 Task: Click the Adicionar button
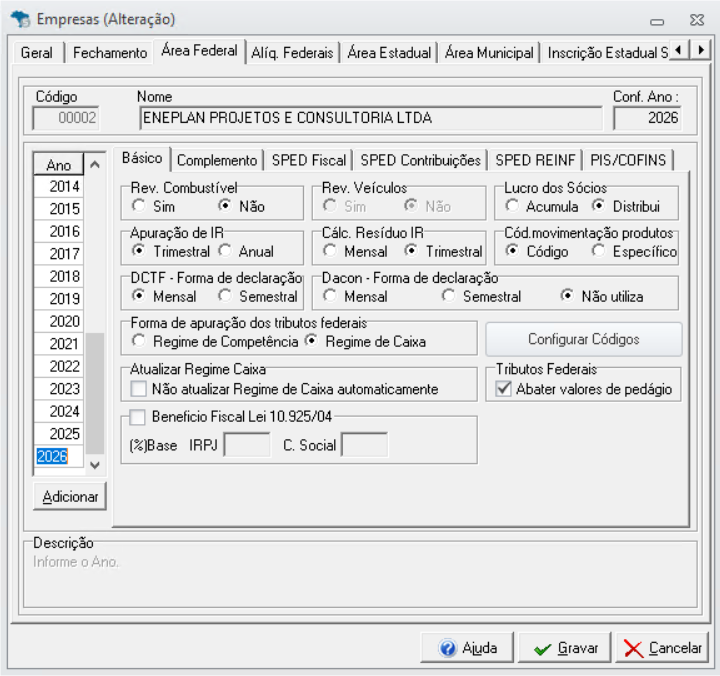pyautogui.click(x=70, y=496)
